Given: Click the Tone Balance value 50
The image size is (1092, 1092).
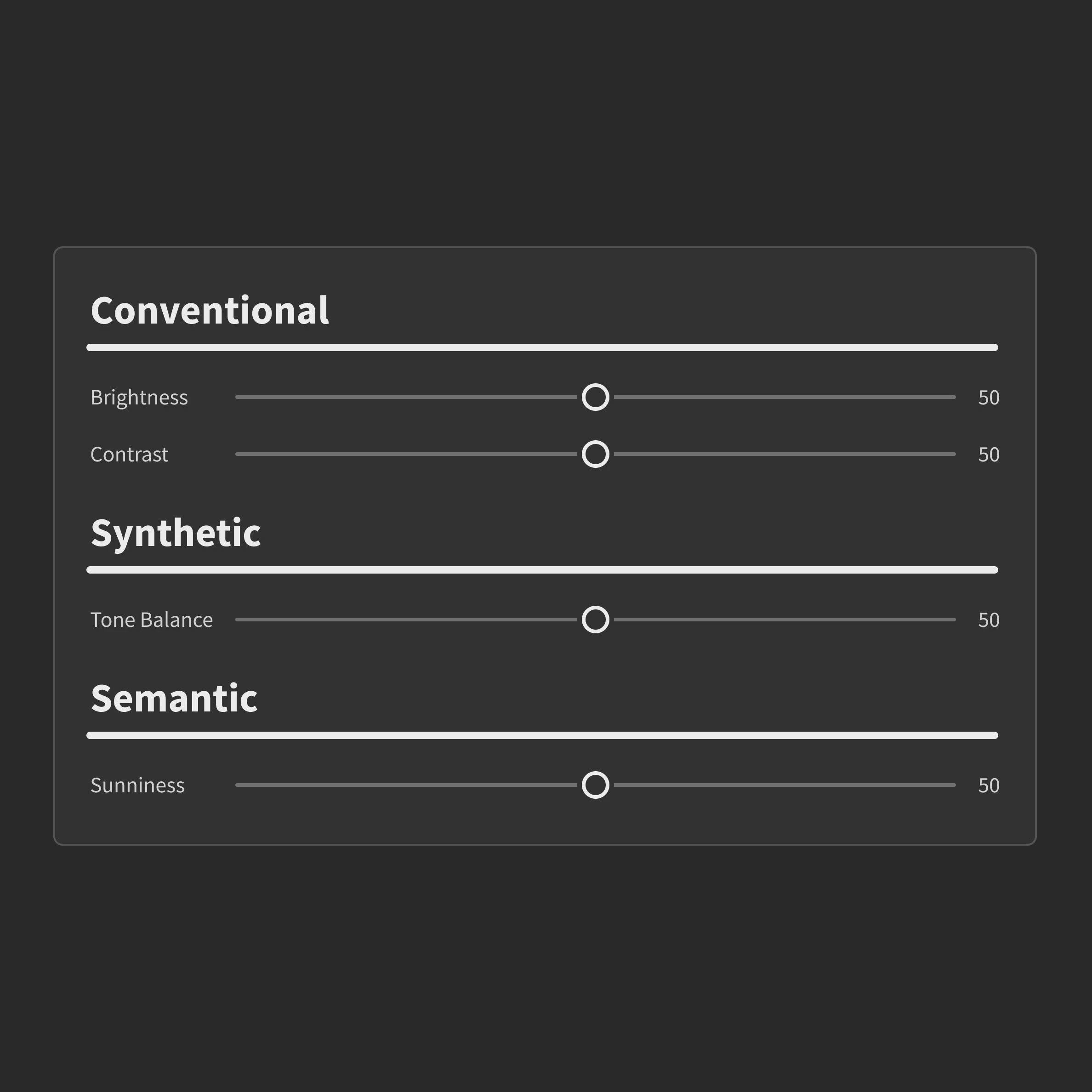Looking at the screenshot, I should pos(989,620).
